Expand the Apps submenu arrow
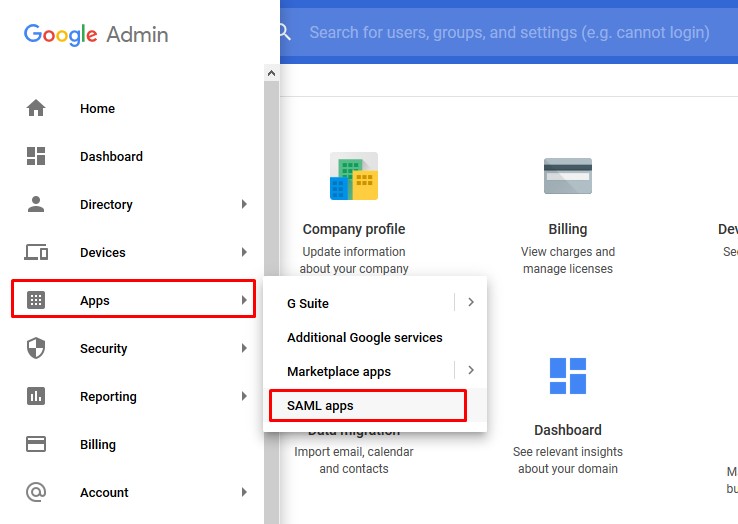 244,300
